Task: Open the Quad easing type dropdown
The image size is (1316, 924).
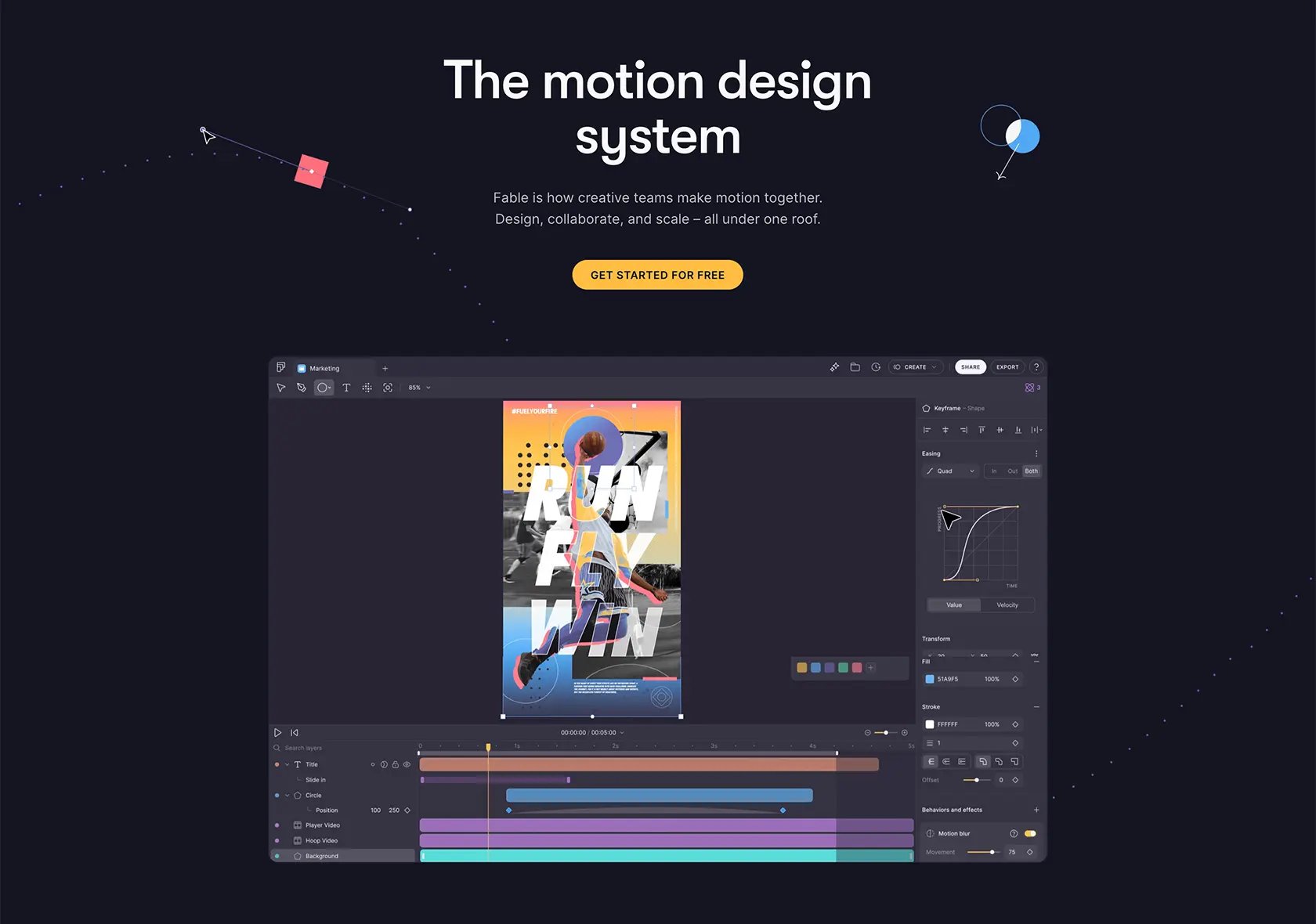Action: click(x=950, y=471)
